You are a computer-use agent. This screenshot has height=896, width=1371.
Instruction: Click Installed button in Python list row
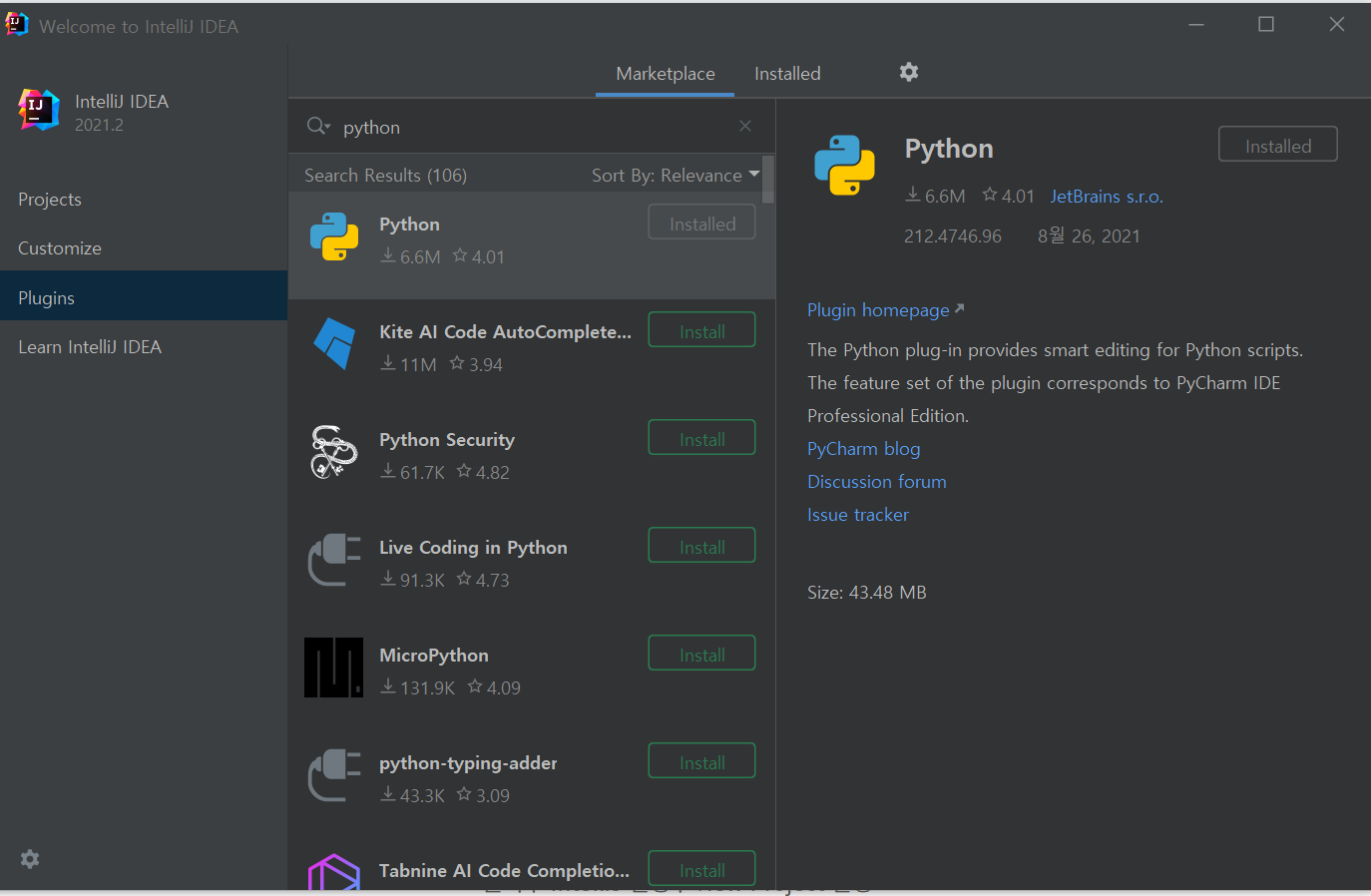click(701, 223)
